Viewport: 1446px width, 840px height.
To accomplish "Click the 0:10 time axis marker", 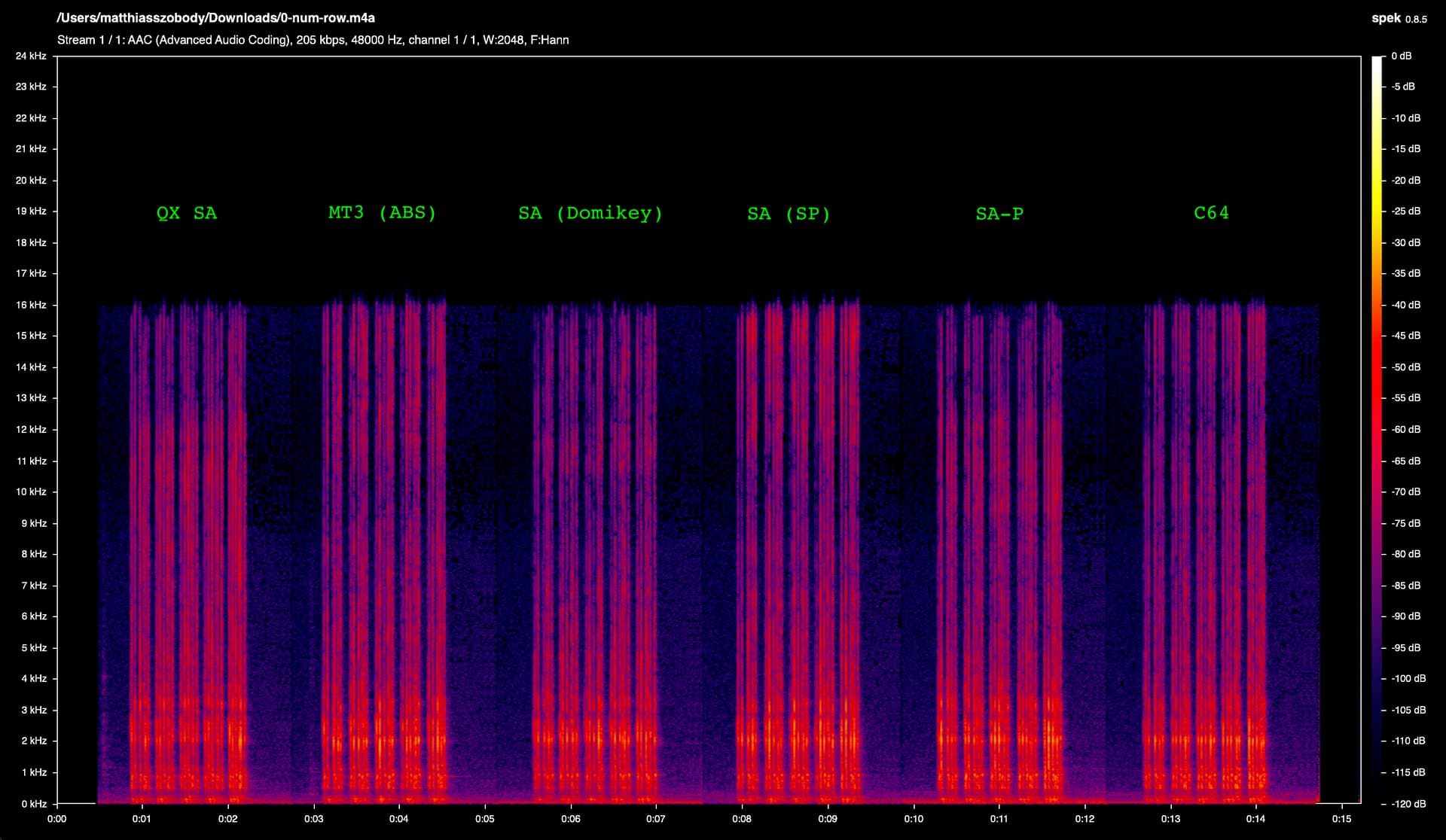I will (914, 819).
